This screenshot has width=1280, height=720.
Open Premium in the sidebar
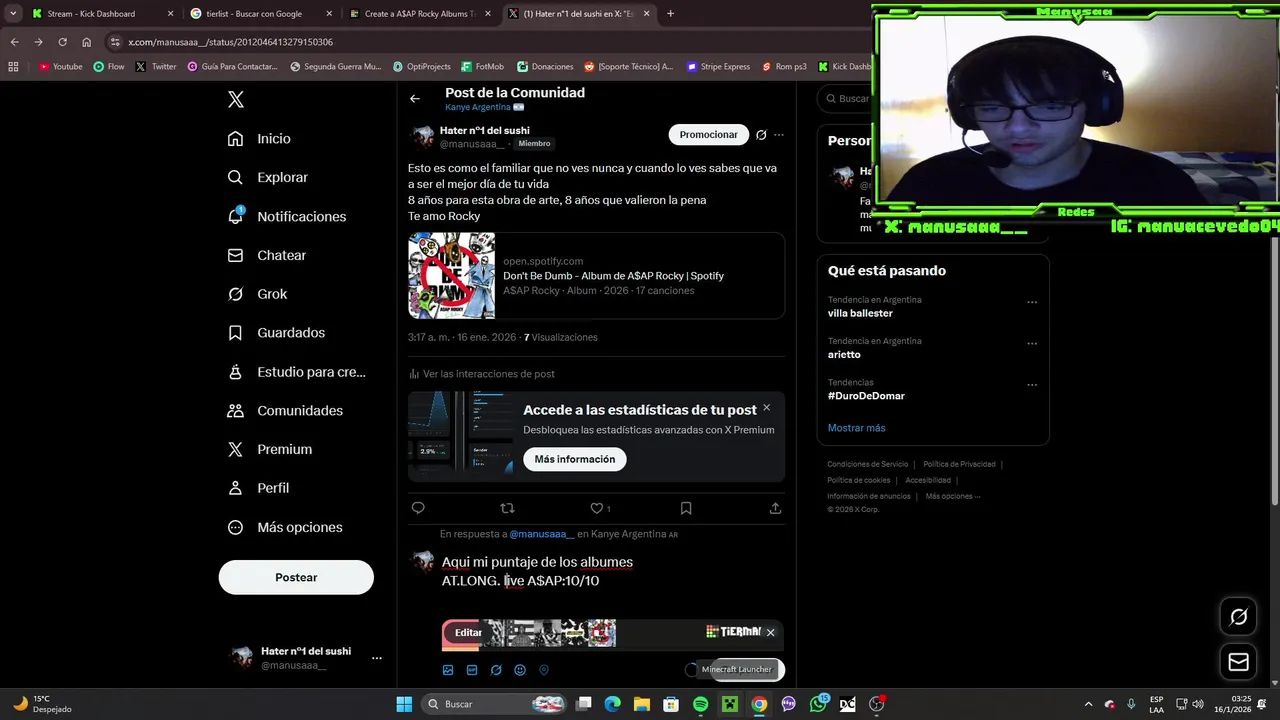270,449
